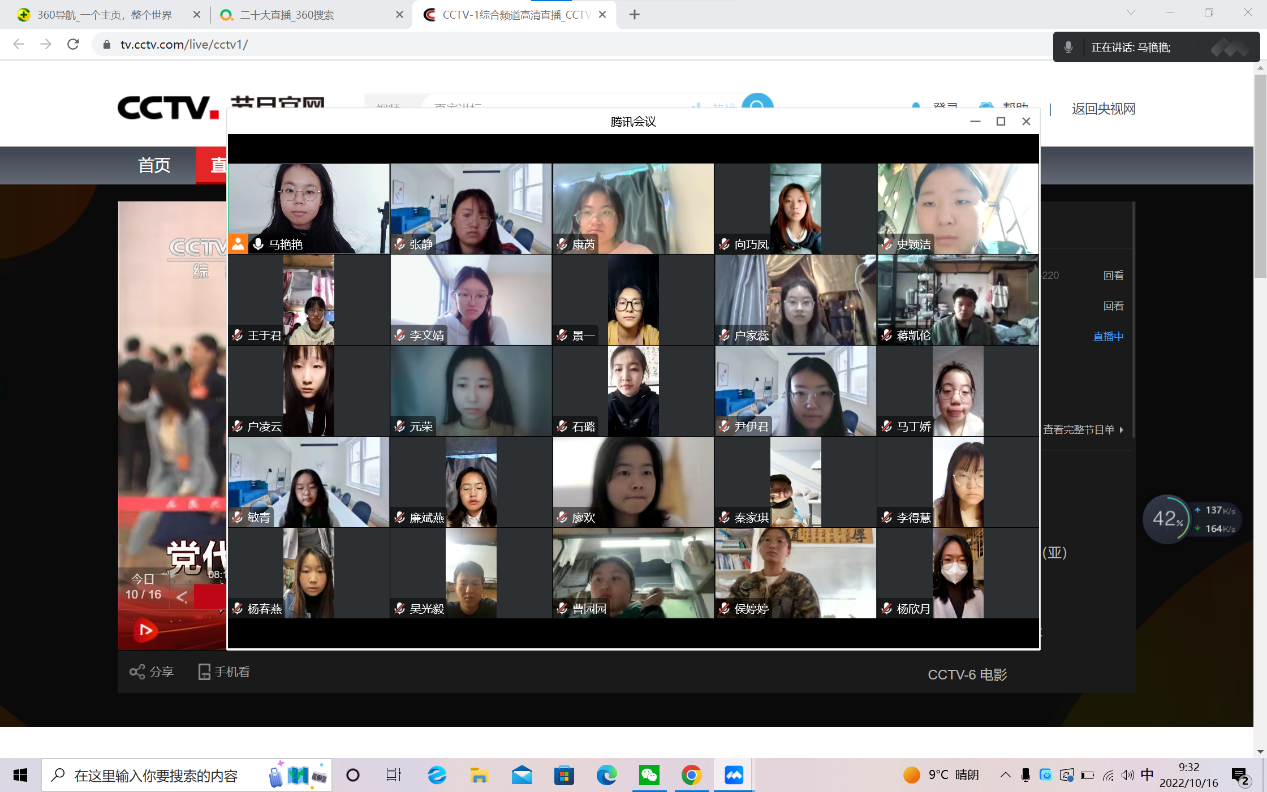Toggle muted mic for 蒋凯伦
Viewport: 1267px width, 792px height.
887,336
